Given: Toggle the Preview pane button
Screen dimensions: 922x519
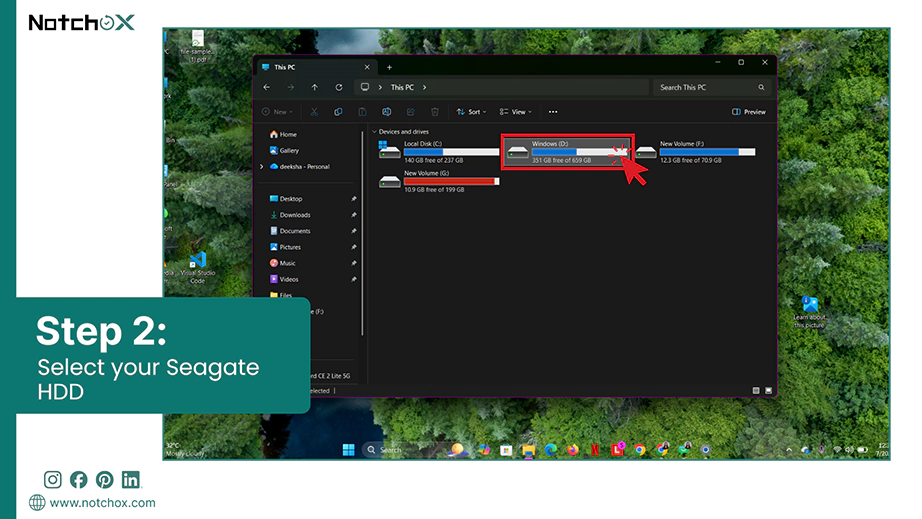Looking at the screenshot, I should [749, 112].
